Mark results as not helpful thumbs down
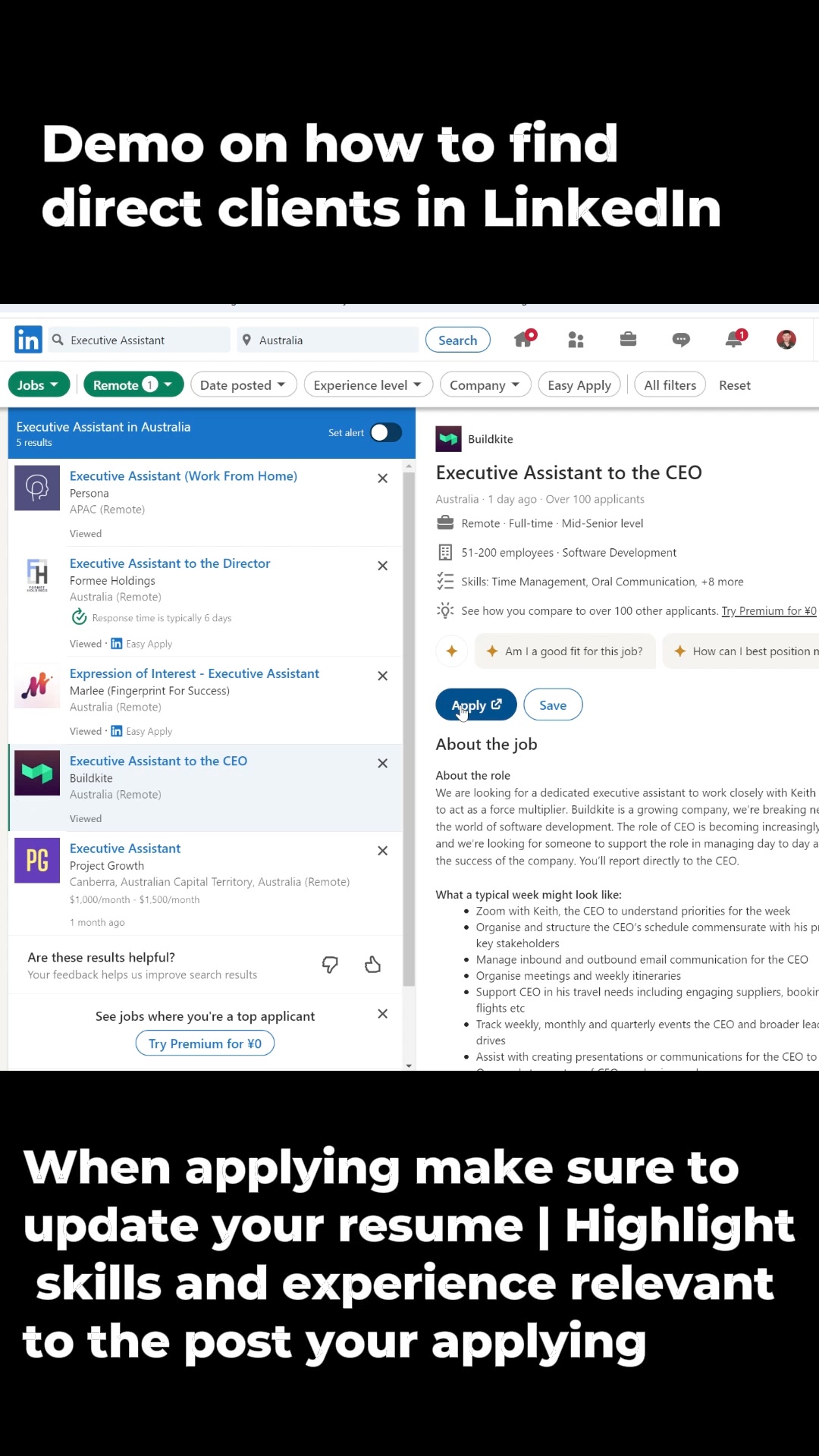Screen dimensions: 819x1456 [330, 965]
